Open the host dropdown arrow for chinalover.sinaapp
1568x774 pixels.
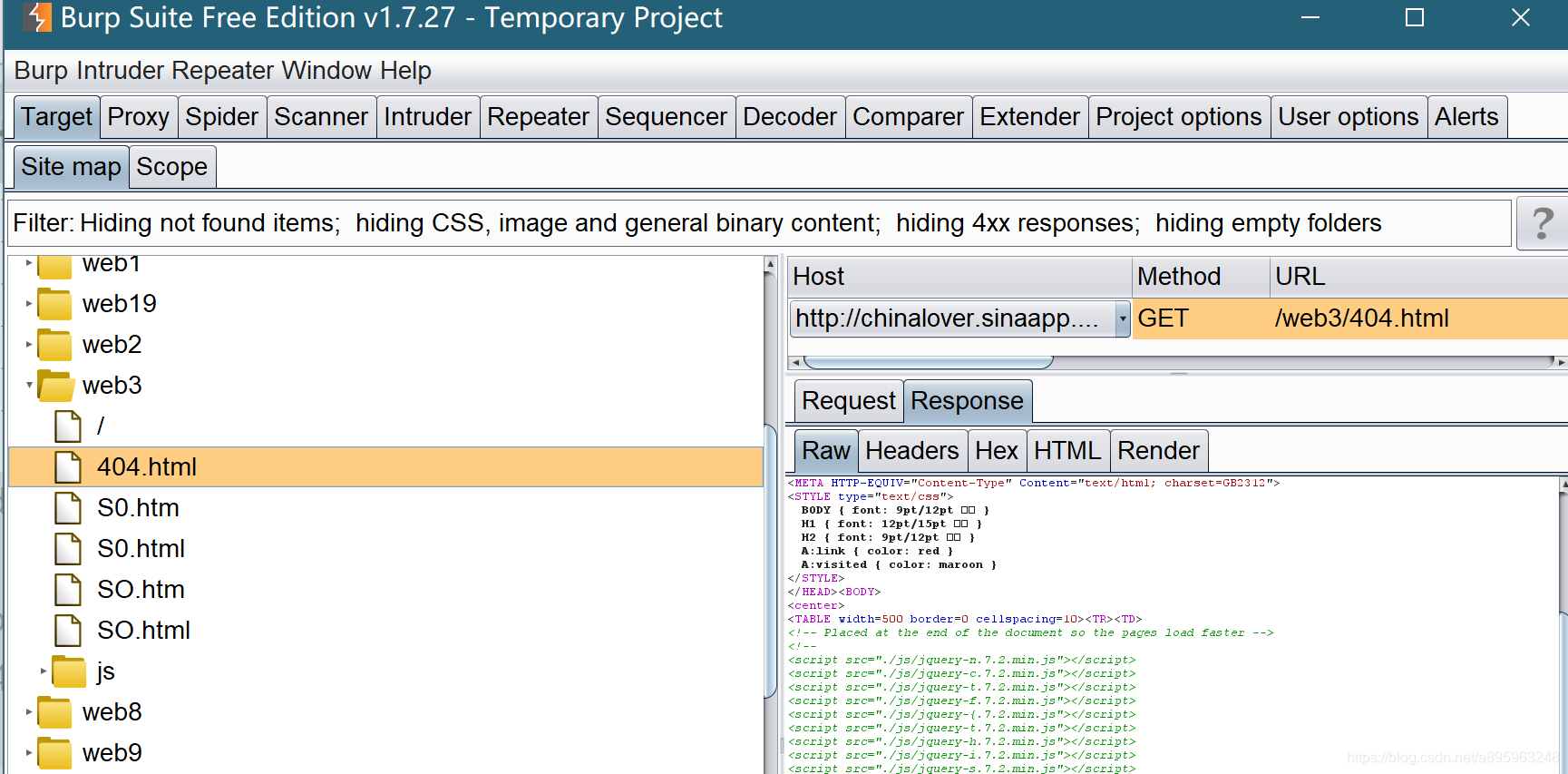[x=1123, y=318]
